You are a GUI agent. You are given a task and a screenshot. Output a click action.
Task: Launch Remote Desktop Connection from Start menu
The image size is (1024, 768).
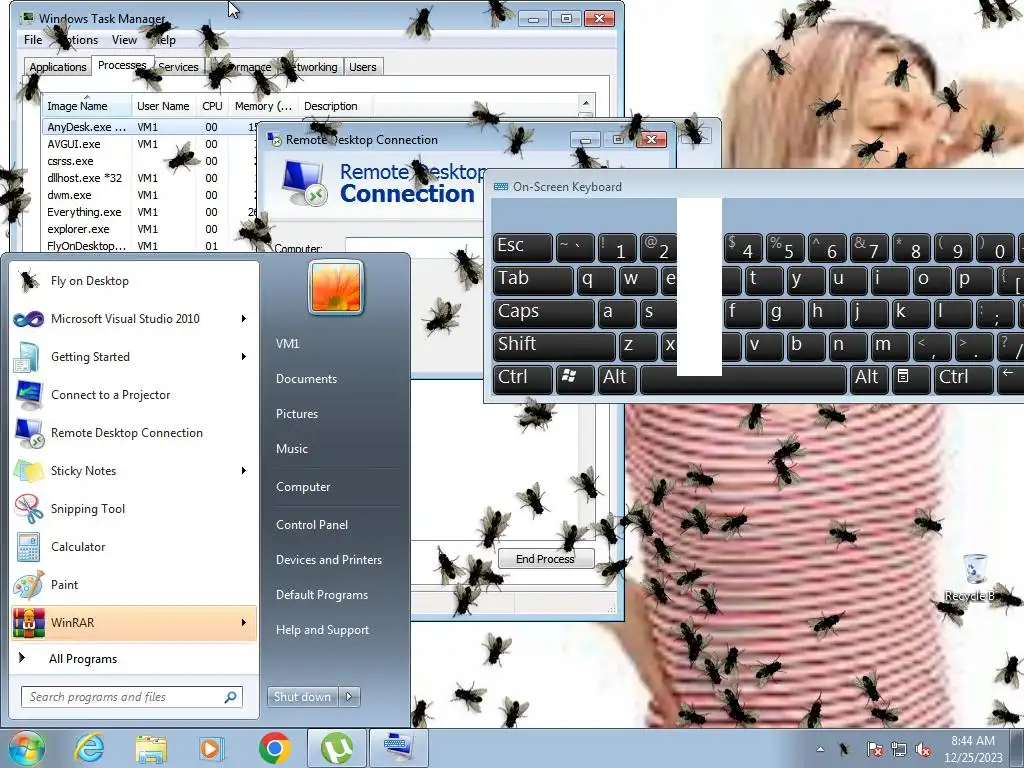tap(134, 432)
